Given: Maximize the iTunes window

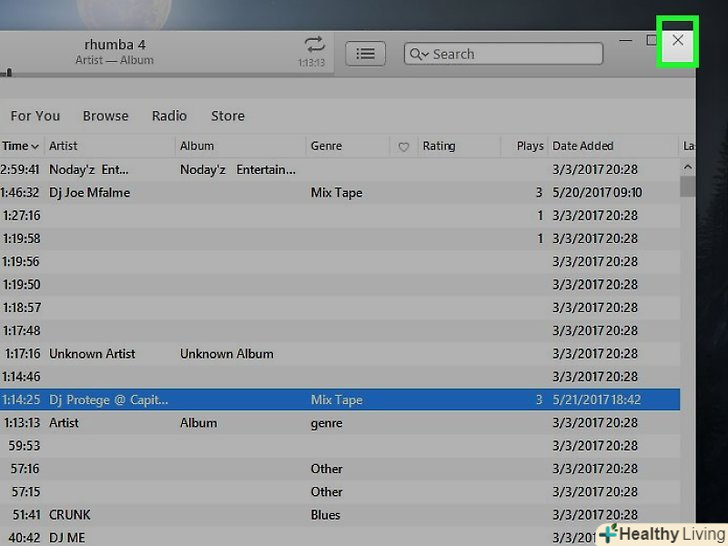Looking at the screenshot, I should [652, 41].
